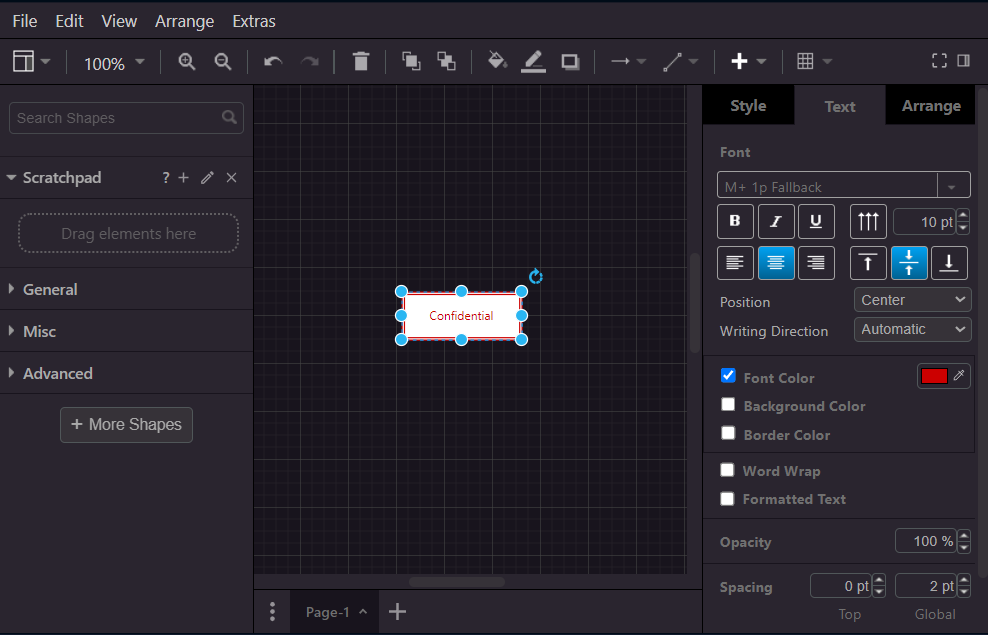Image resolution: width=988 pixels, height=635 pixels.
Task: Enable the Word Wrap checkbox
Action: pos(727,470)
